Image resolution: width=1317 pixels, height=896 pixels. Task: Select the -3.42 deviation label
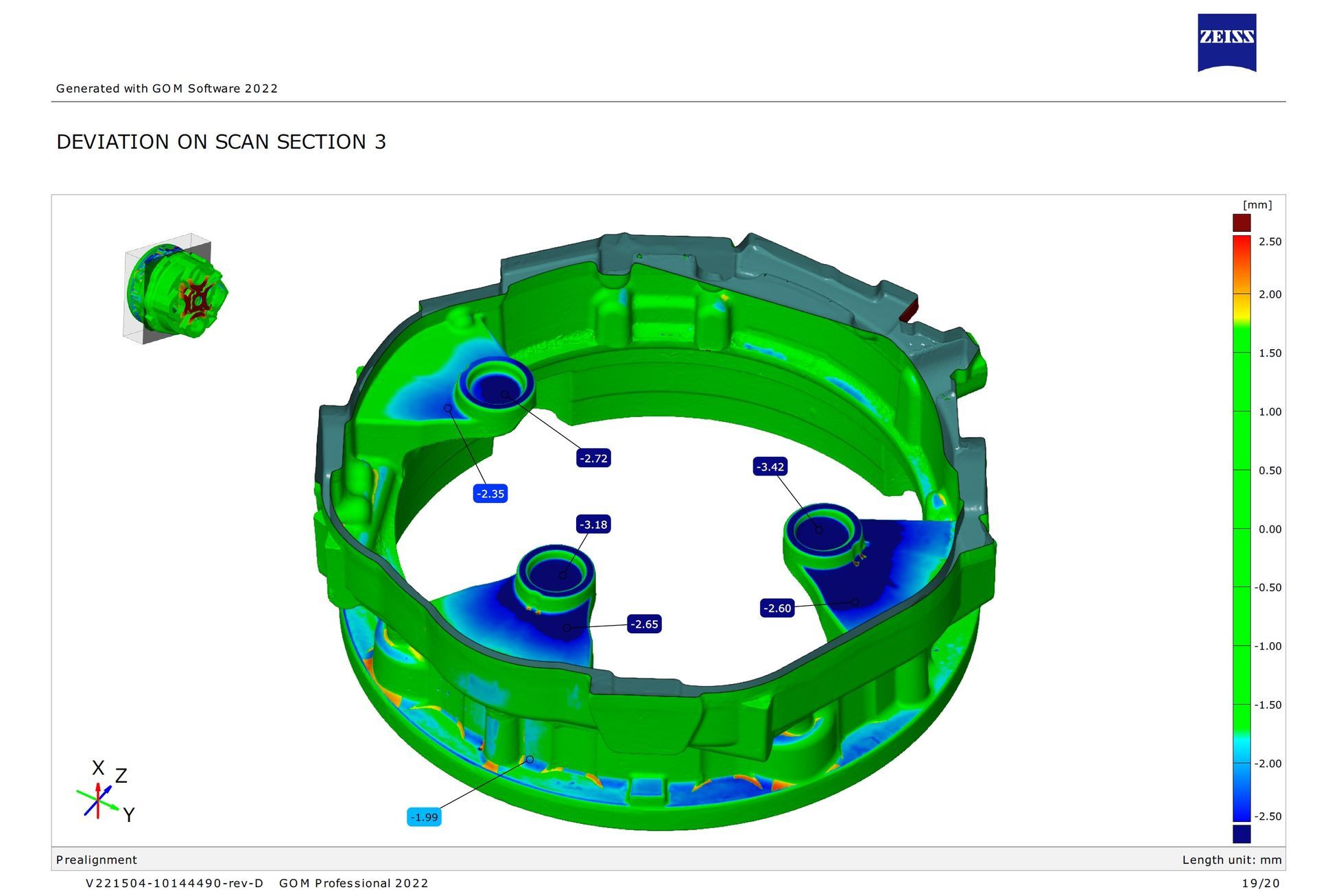click(x=770, y=467)
